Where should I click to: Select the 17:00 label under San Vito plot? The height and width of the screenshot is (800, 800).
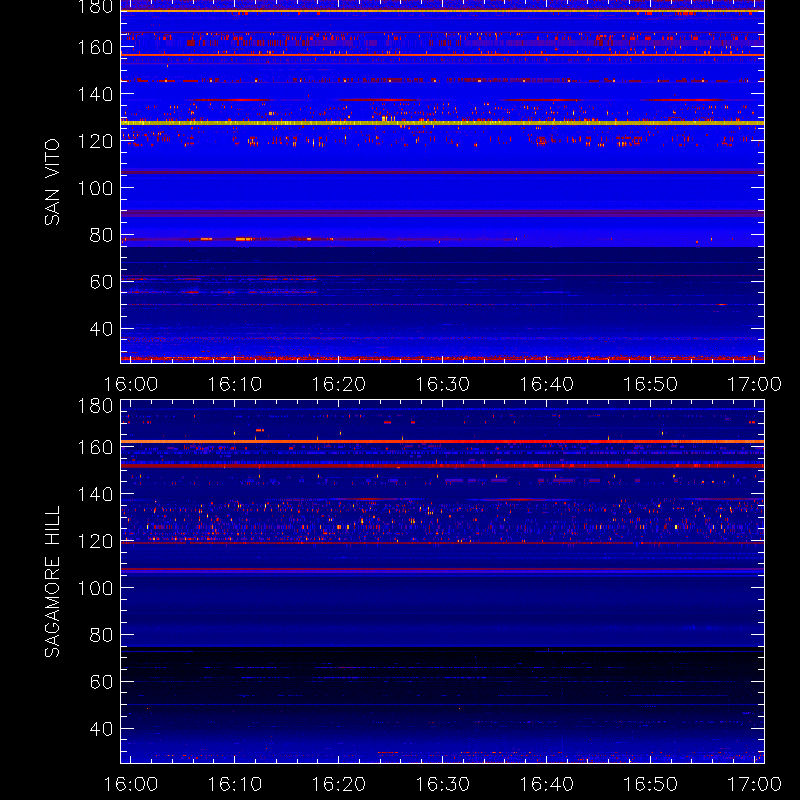[x=754, y=384]
